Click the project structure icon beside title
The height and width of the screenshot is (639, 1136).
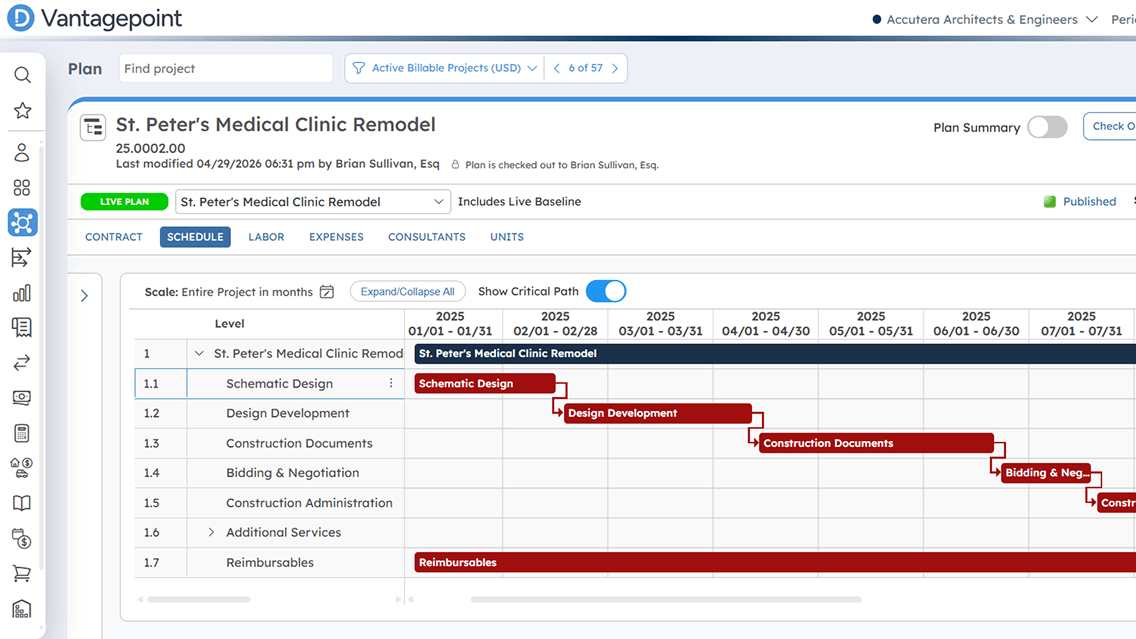93,128
